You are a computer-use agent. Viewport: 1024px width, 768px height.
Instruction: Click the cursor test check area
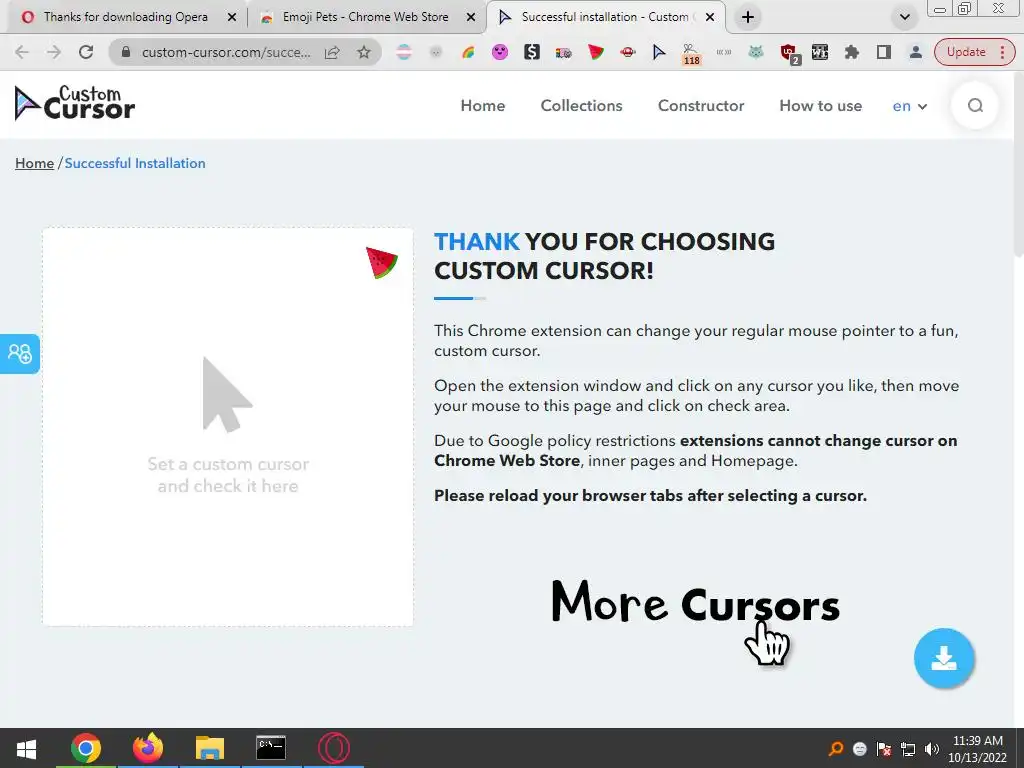tap(228, 427)
